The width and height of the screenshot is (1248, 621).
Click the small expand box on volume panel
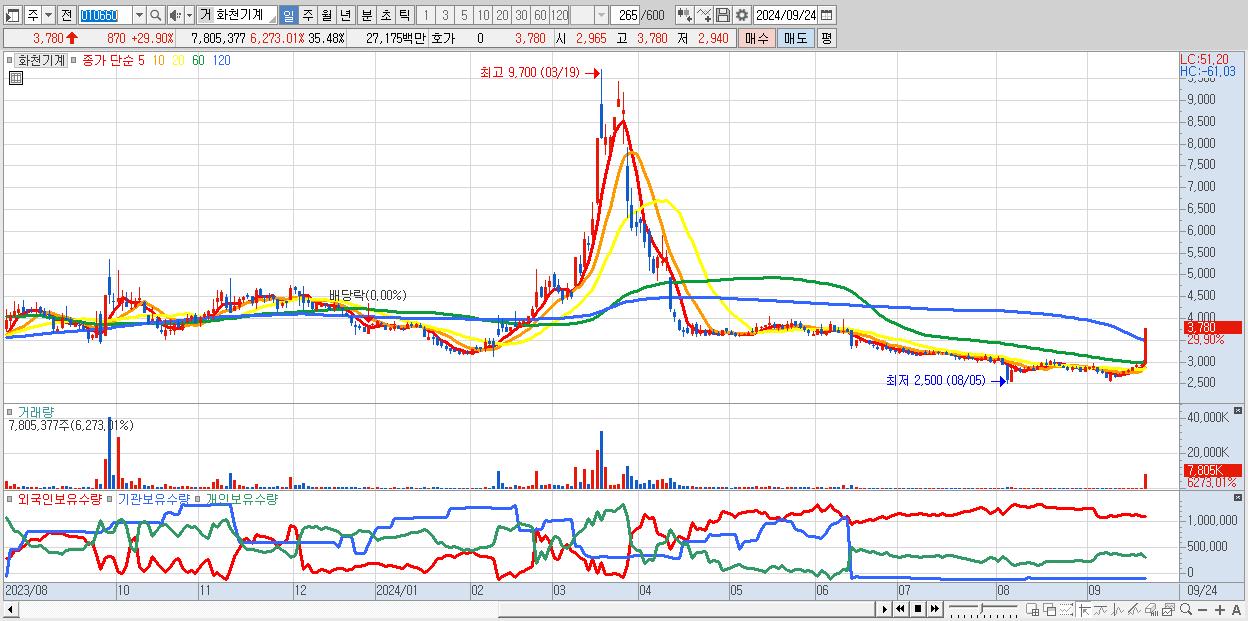tap(1239, 411)
